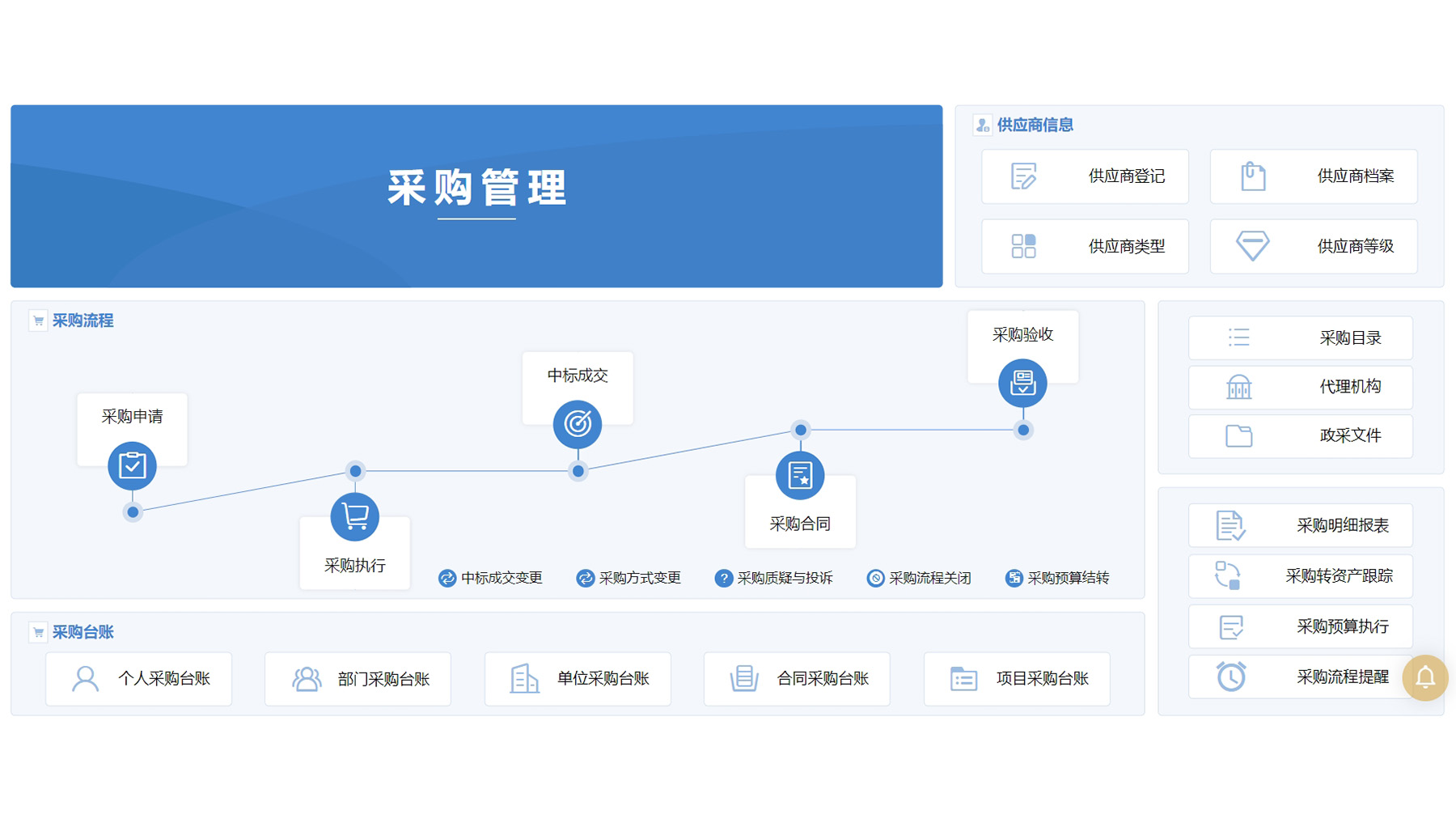Viewport: 1456px width, 836px height.
Task: Select the 采购申请 clipboard icon
Action: (132, 465)
